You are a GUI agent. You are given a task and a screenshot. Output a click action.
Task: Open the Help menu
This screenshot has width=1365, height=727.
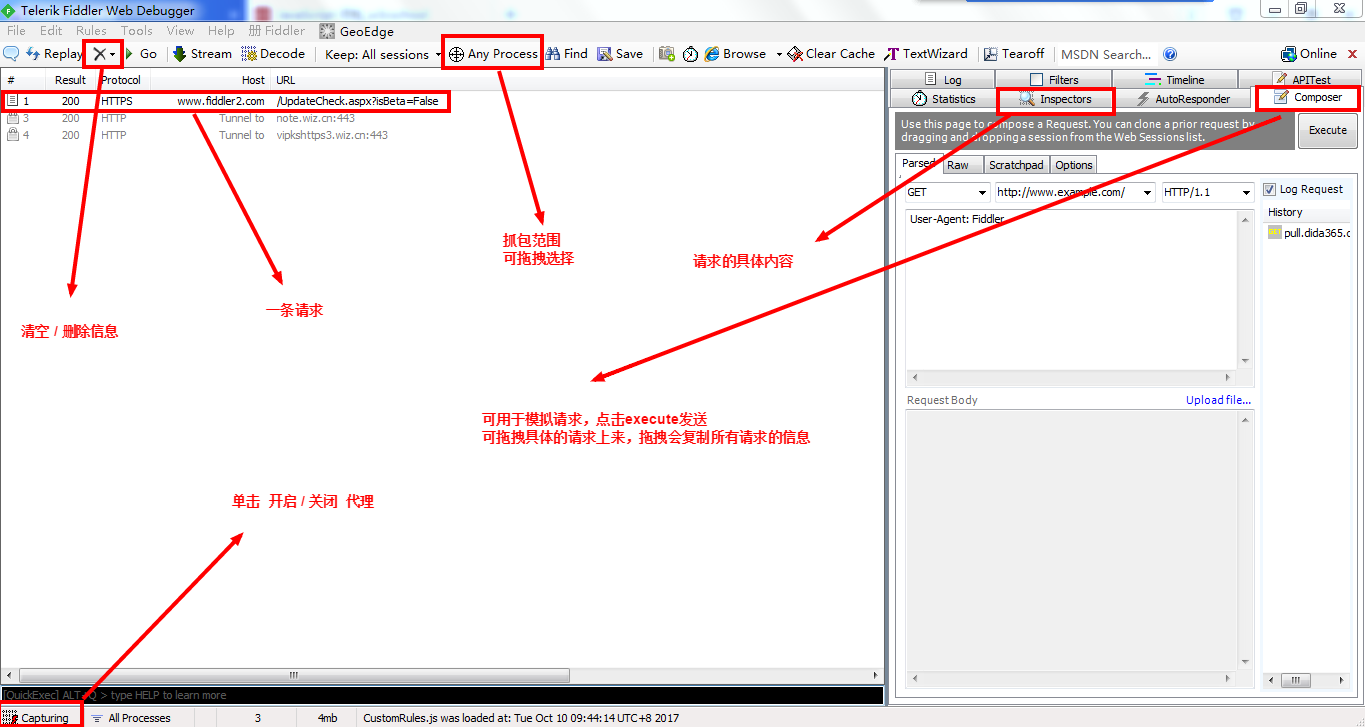click(221, 31)
